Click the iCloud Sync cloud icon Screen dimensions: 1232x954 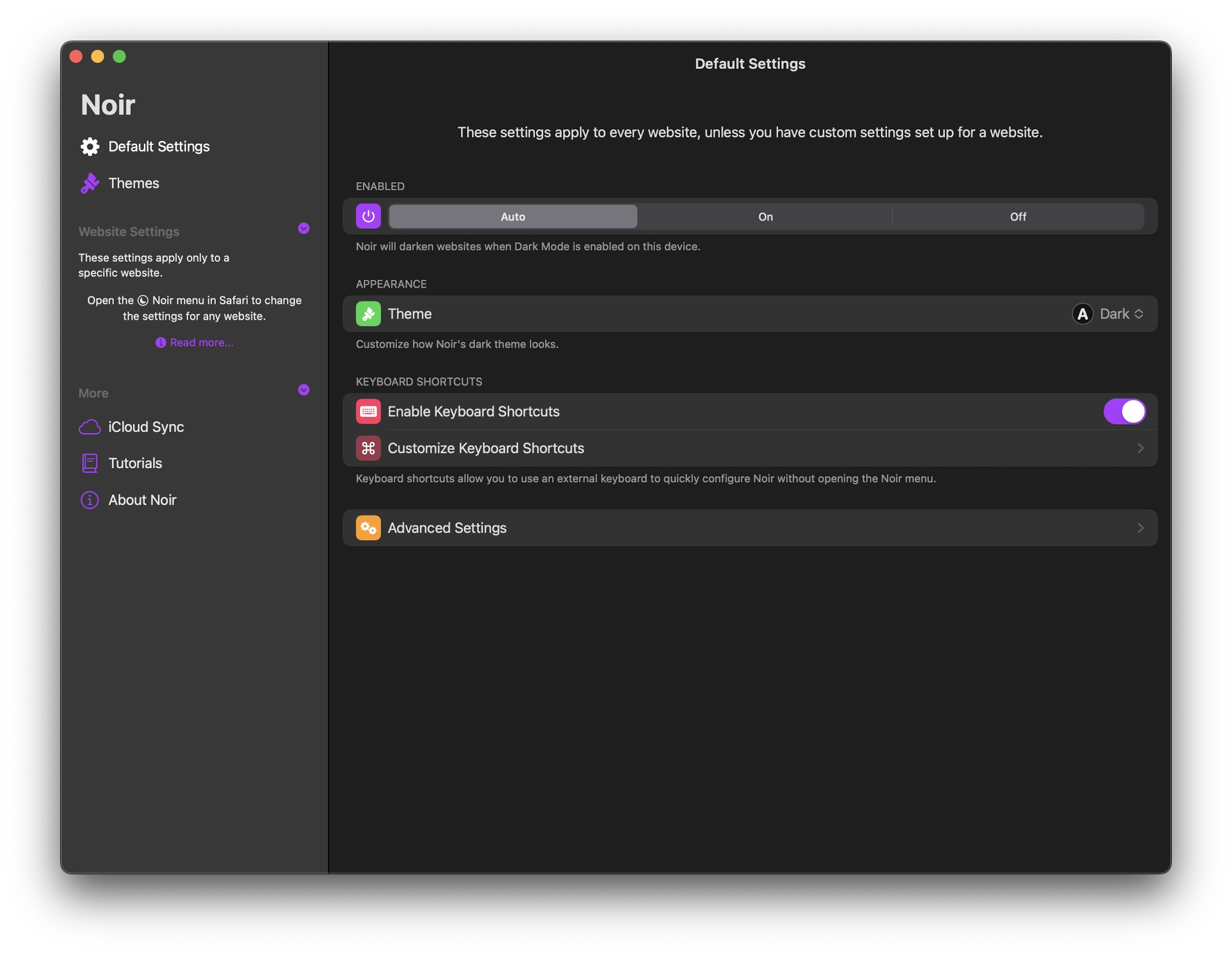(x=89, y=427)
